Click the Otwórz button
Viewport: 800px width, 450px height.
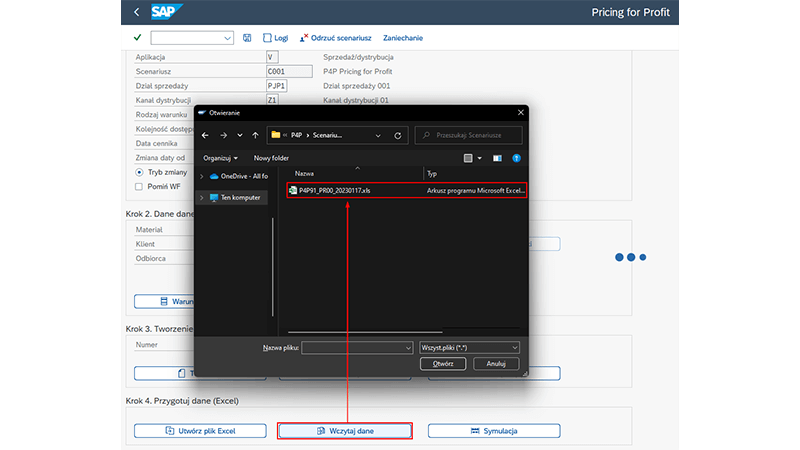(443, 364)
